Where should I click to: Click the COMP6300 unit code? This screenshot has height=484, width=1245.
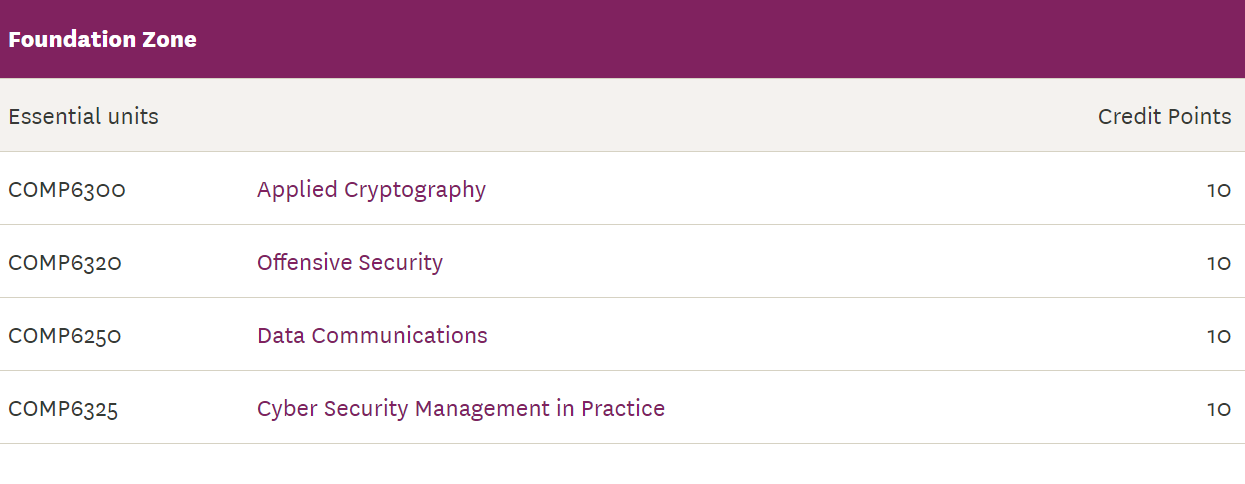pos(67,190)
